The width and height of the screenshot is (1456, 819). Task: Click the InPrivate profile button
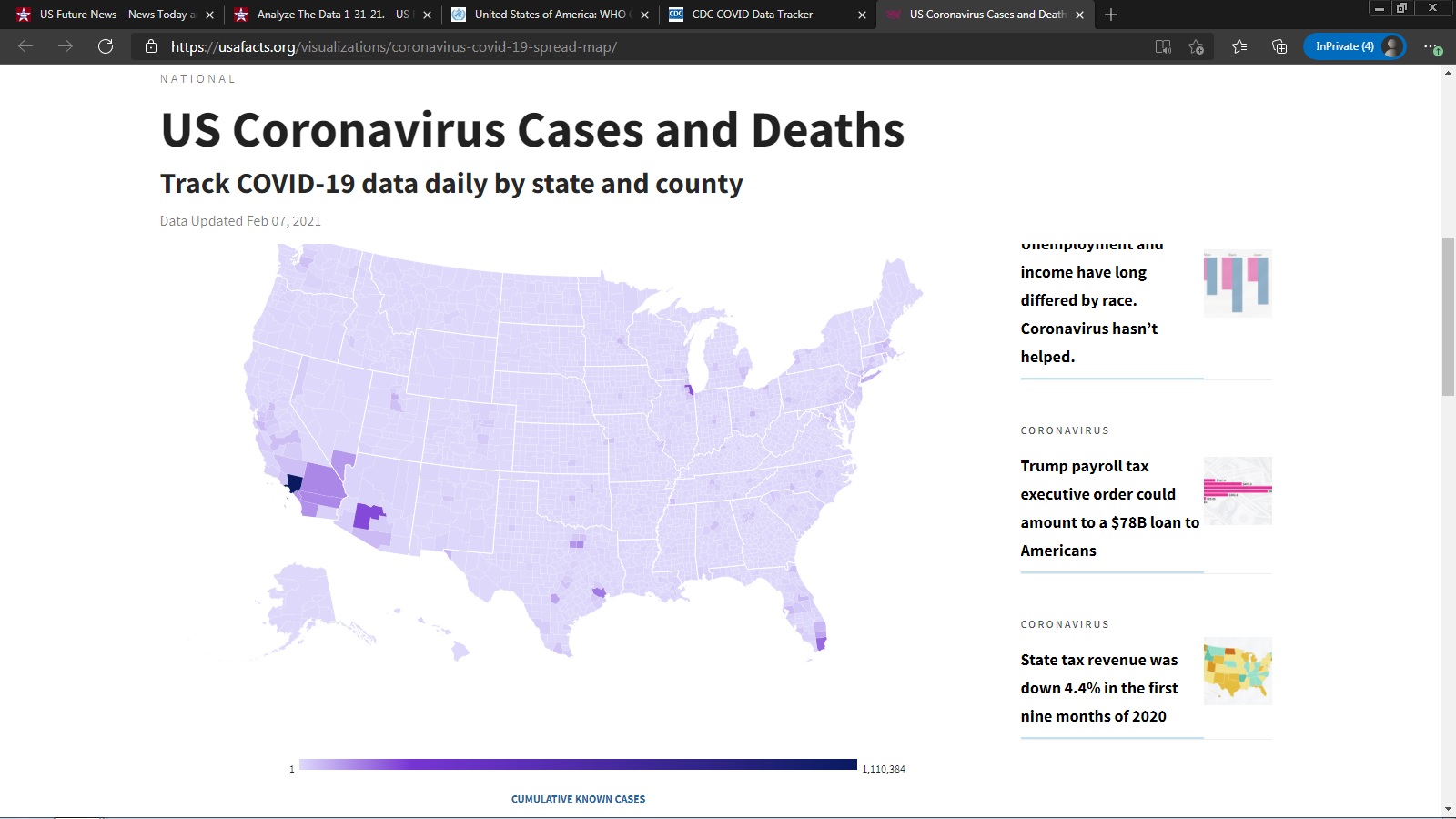[x=1354, y=46]
